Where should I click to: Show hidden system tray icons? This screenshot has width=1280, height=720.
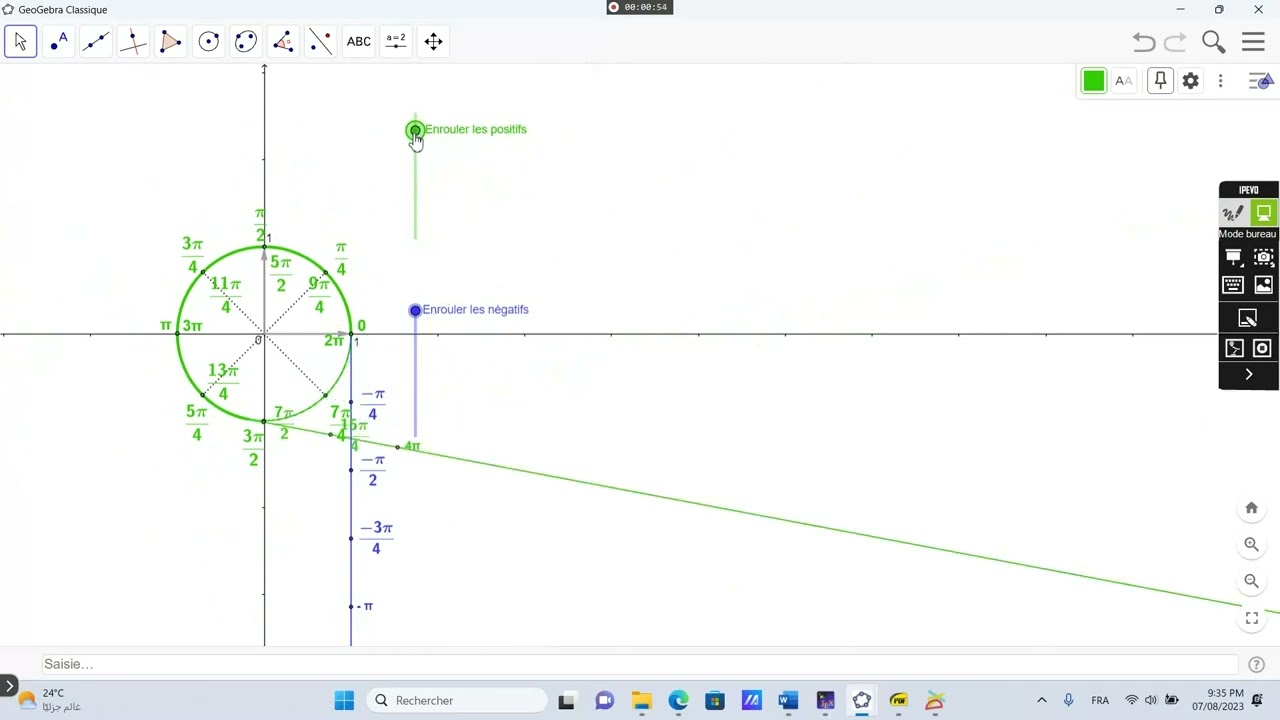[1041, 700]
